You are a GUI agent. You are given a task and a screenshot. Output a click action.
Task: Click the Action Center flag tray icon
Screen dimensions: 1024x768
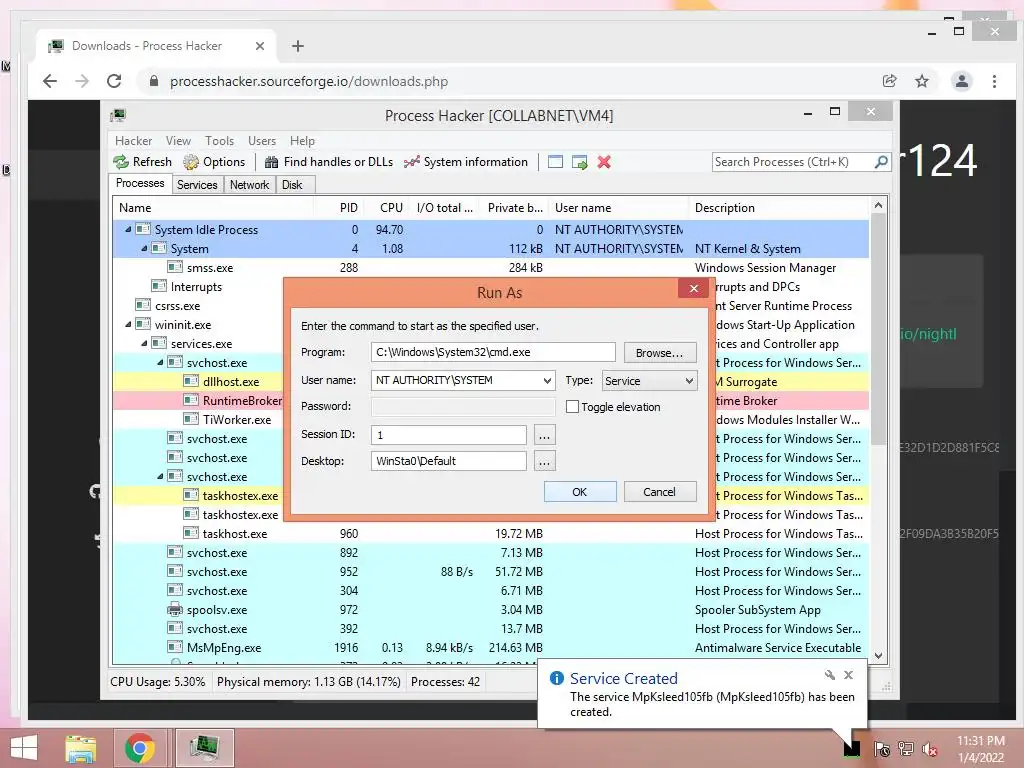tap(882, 749)
